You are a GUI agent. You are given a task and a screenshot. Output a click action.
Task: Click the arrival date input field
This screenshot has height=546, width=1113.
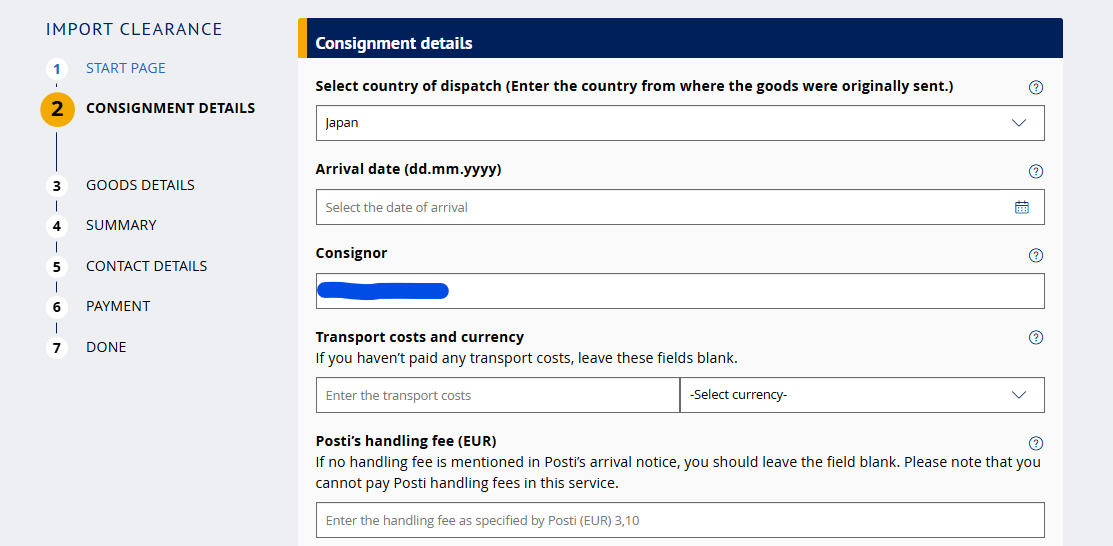click(x=660, y=207)
